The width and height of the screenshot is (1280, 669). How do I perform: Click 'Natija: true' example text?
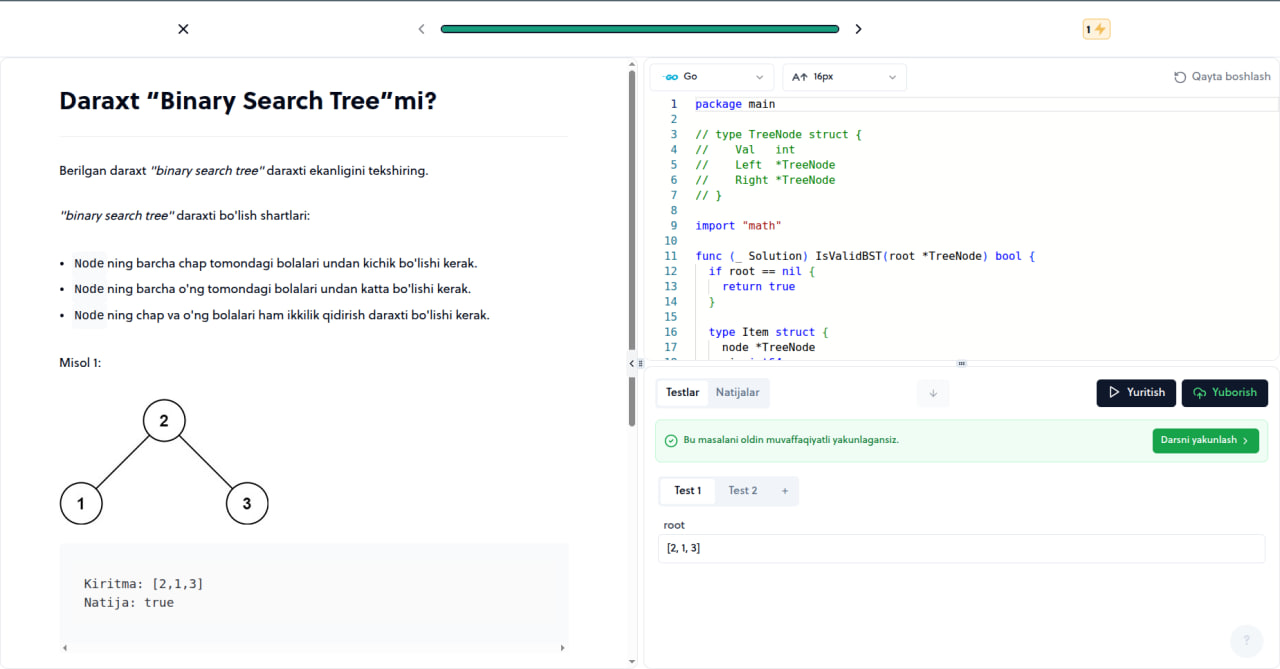pos(129,602)
